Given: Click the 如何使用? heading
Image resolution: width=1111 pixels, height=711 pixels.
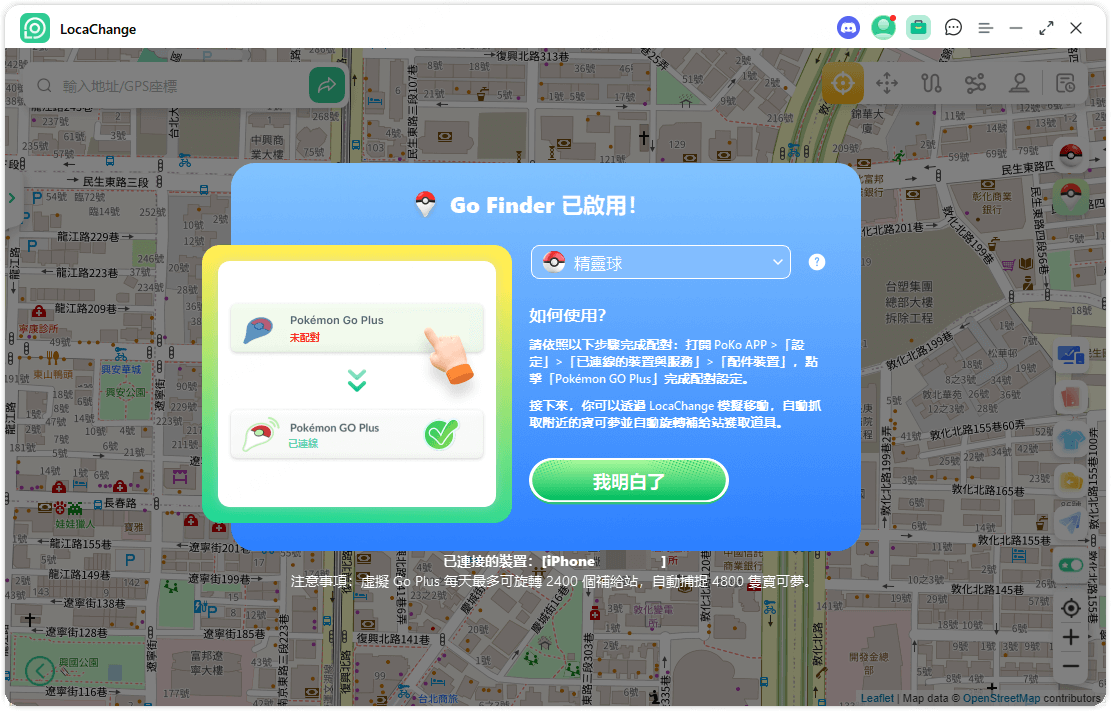Looking at the screenshot, I should tap(568, 315).
